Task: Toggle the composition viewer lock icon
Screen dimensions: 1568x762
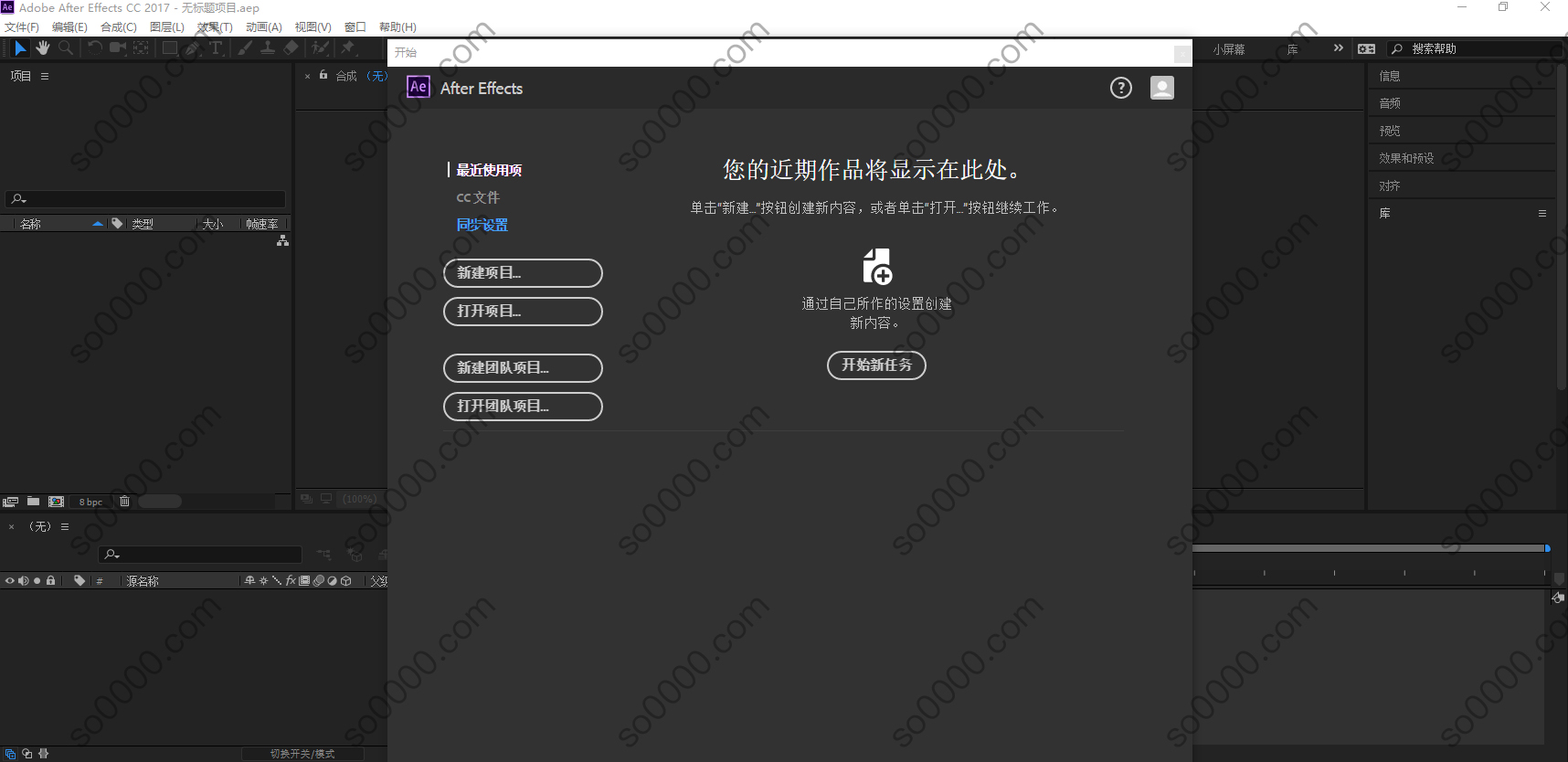Action: click(323, 76)
